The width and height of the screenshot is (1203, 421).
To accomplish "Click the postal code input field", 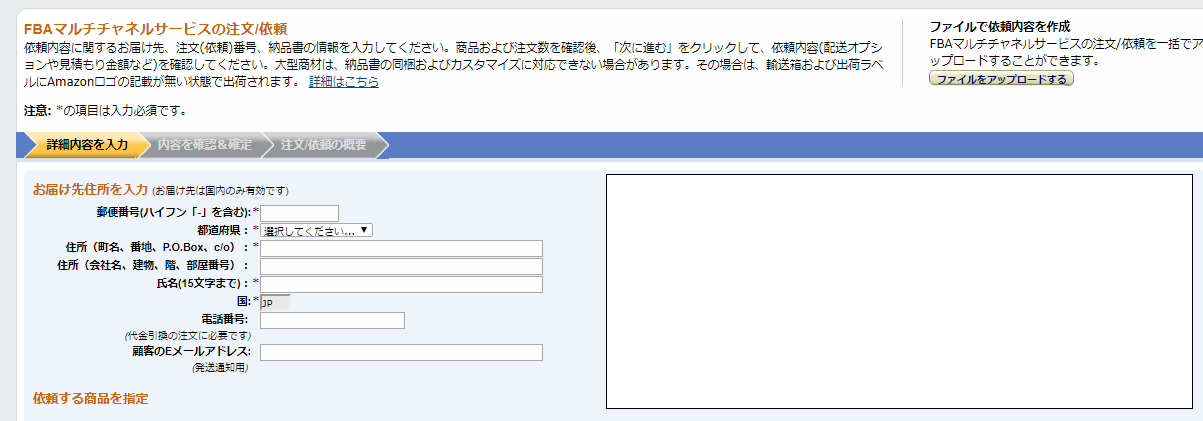I will pyautogui.click(x=299, y=213).
